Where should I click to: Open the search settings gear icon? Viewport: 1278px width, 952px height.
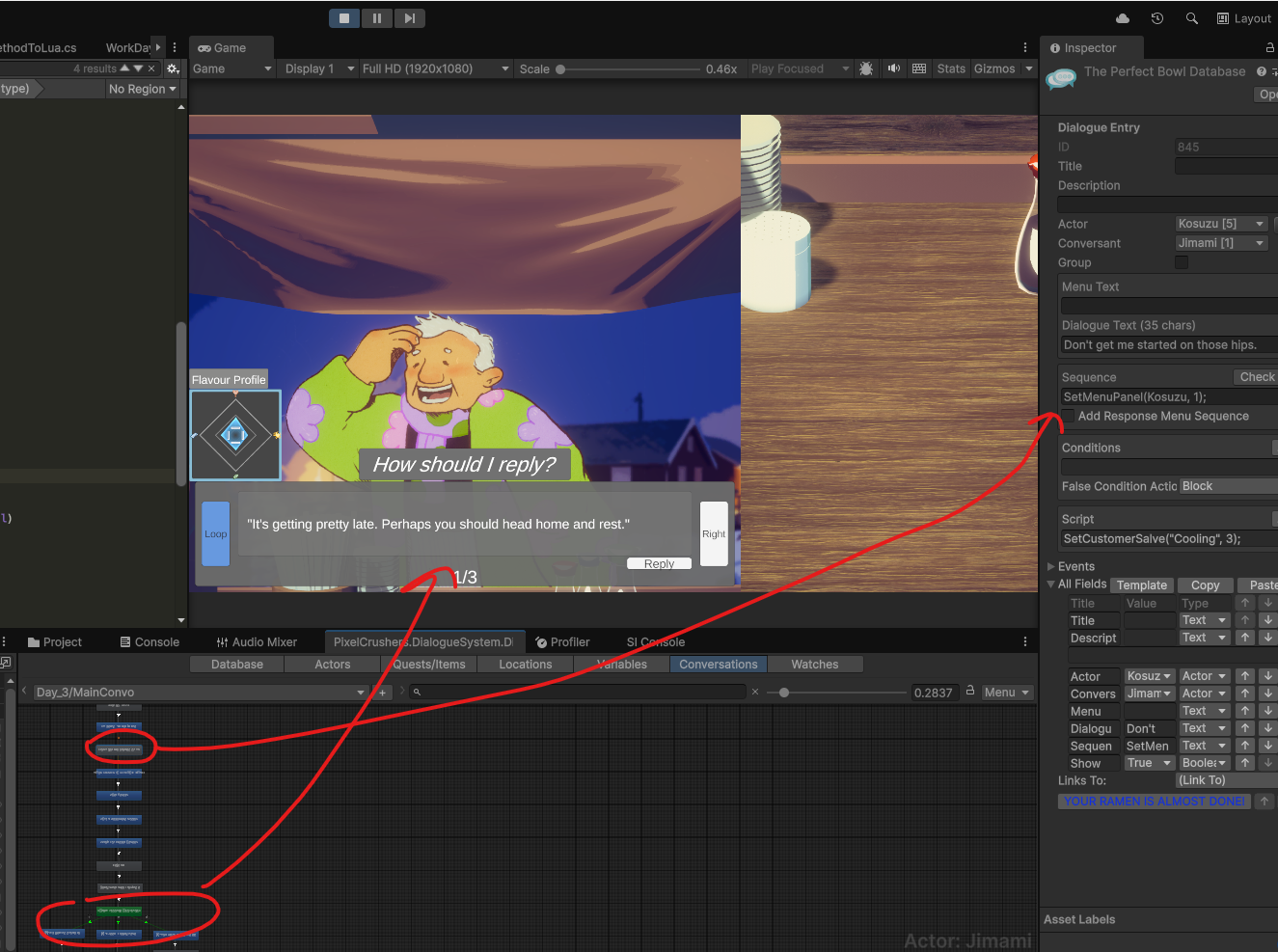tap(173, 68)
